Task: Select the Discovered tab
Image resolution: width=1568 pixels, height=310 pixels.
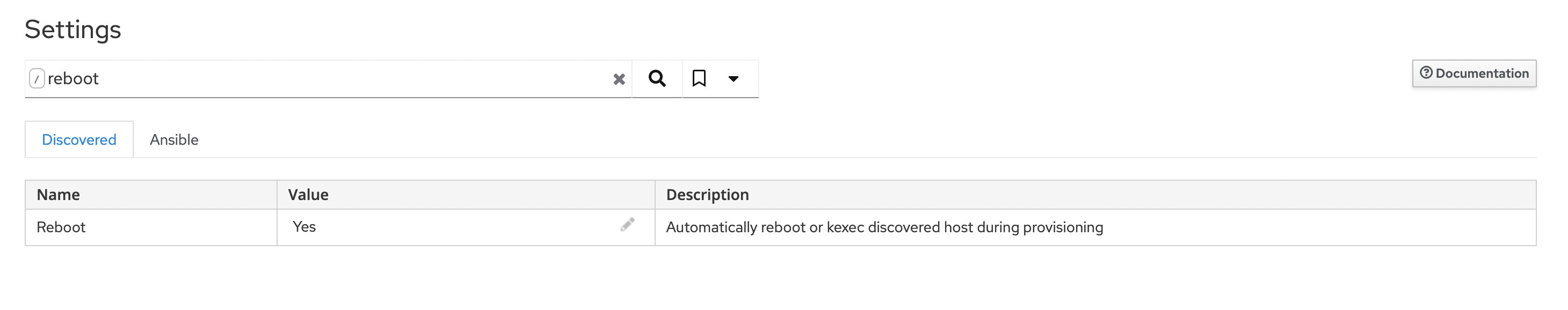Action: coord(79,140)
